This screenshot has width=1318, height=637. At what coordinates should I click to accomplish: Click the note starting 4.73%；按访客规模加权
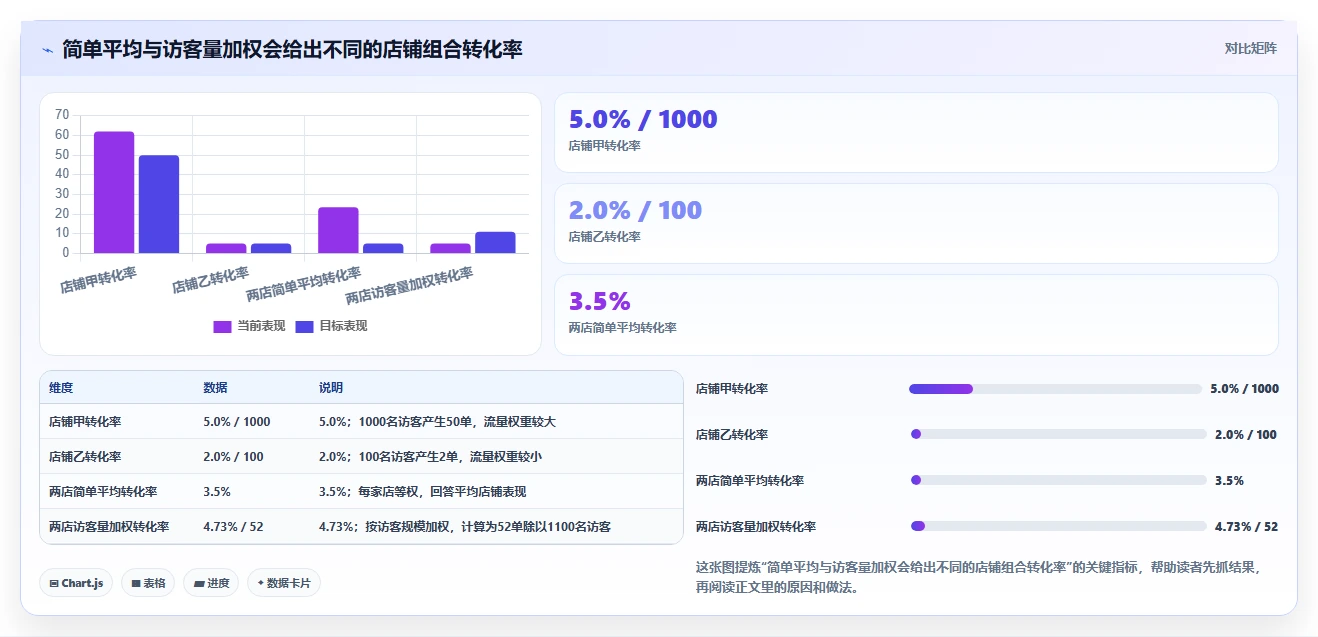tap(465, 527)
